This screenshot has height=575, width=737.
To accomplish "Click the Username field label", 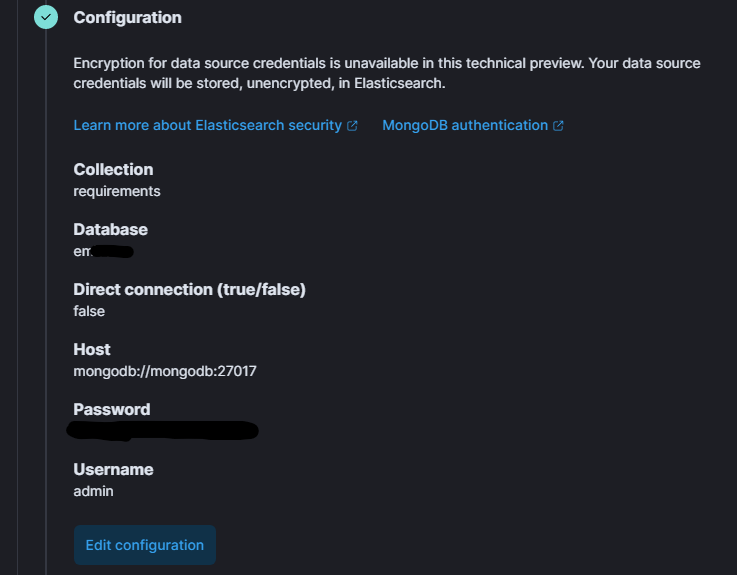I will click(x=113, y=470).
